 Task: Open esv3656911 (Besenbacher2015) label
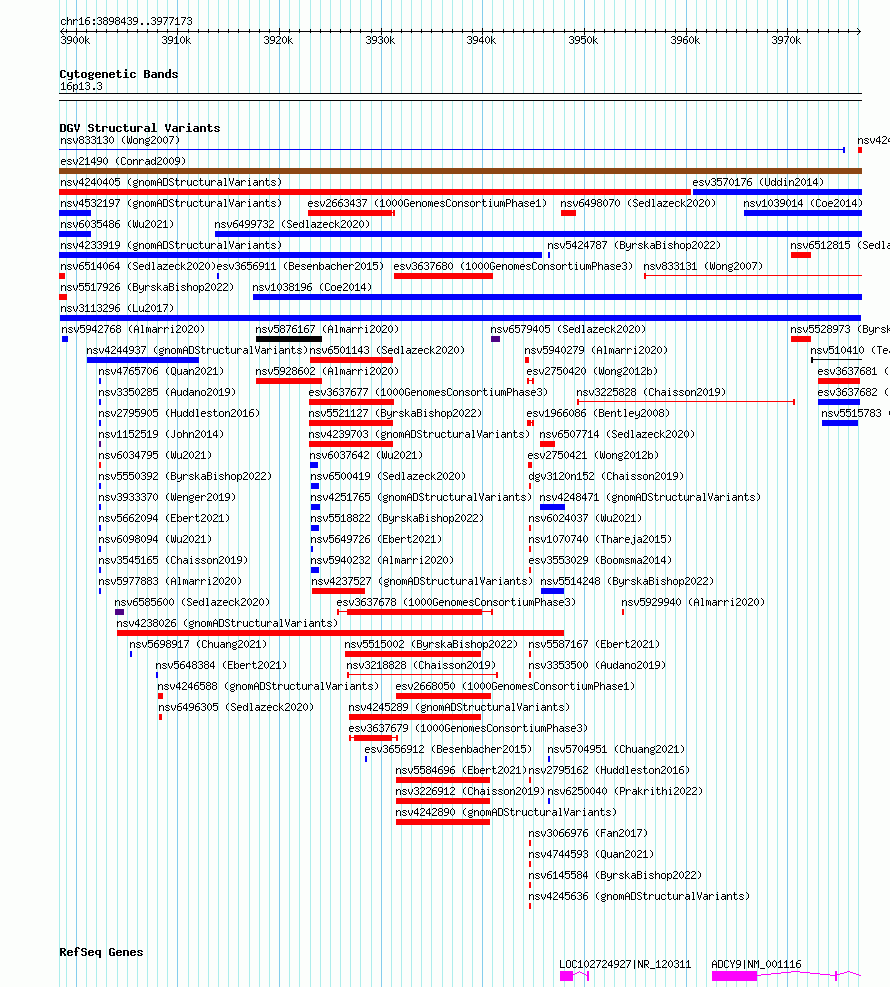click(x=300, y=266)
